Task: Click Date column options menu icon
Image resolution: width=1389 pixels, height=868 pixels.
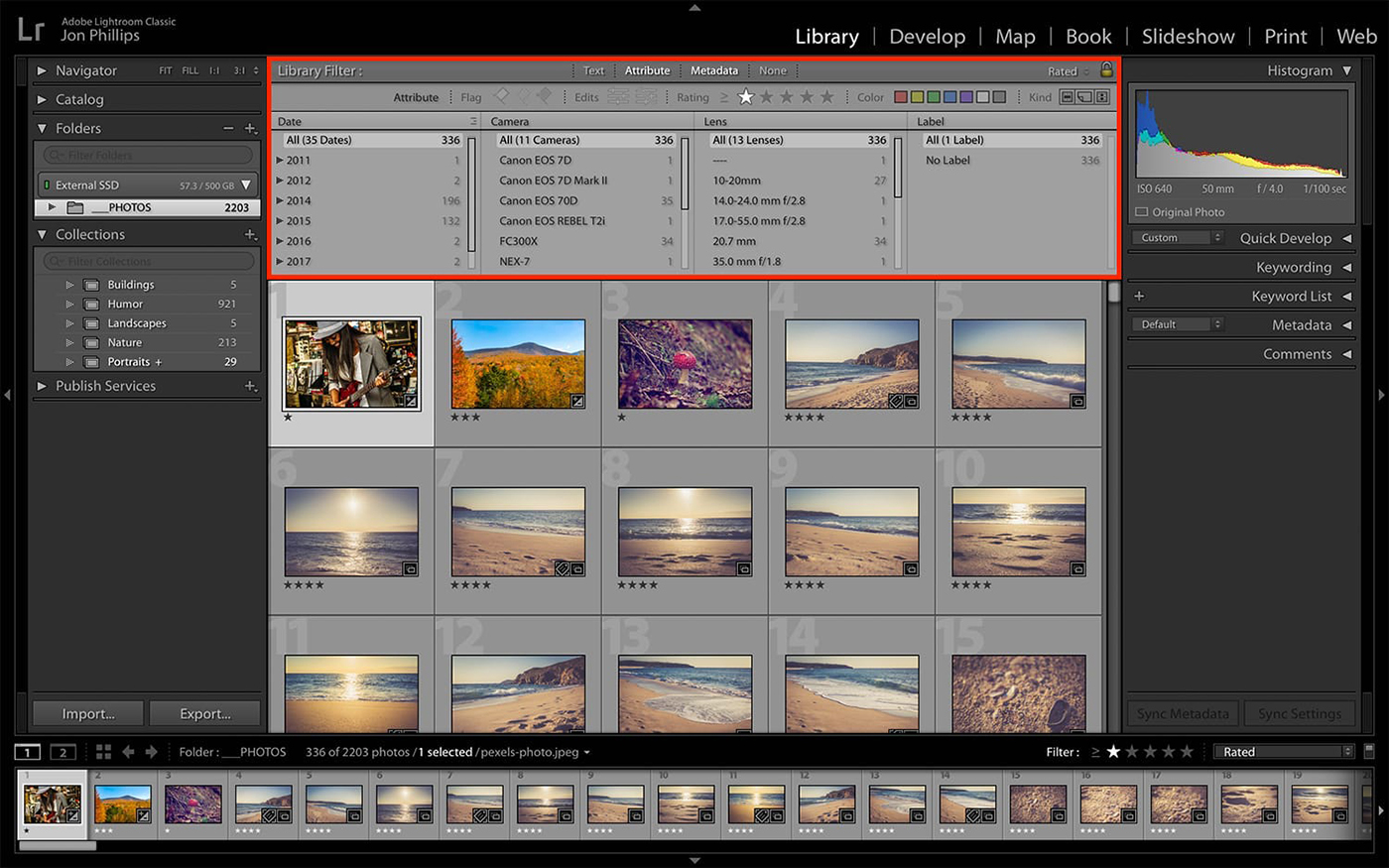Action: [x=473, y=121]
